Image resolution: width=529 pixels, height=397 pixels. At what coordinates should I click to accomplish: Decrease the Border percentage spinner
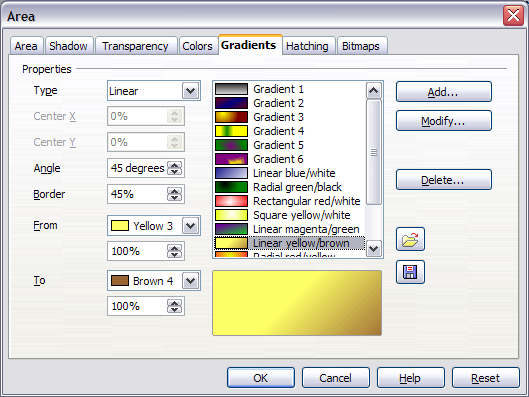tap(174, 197)
